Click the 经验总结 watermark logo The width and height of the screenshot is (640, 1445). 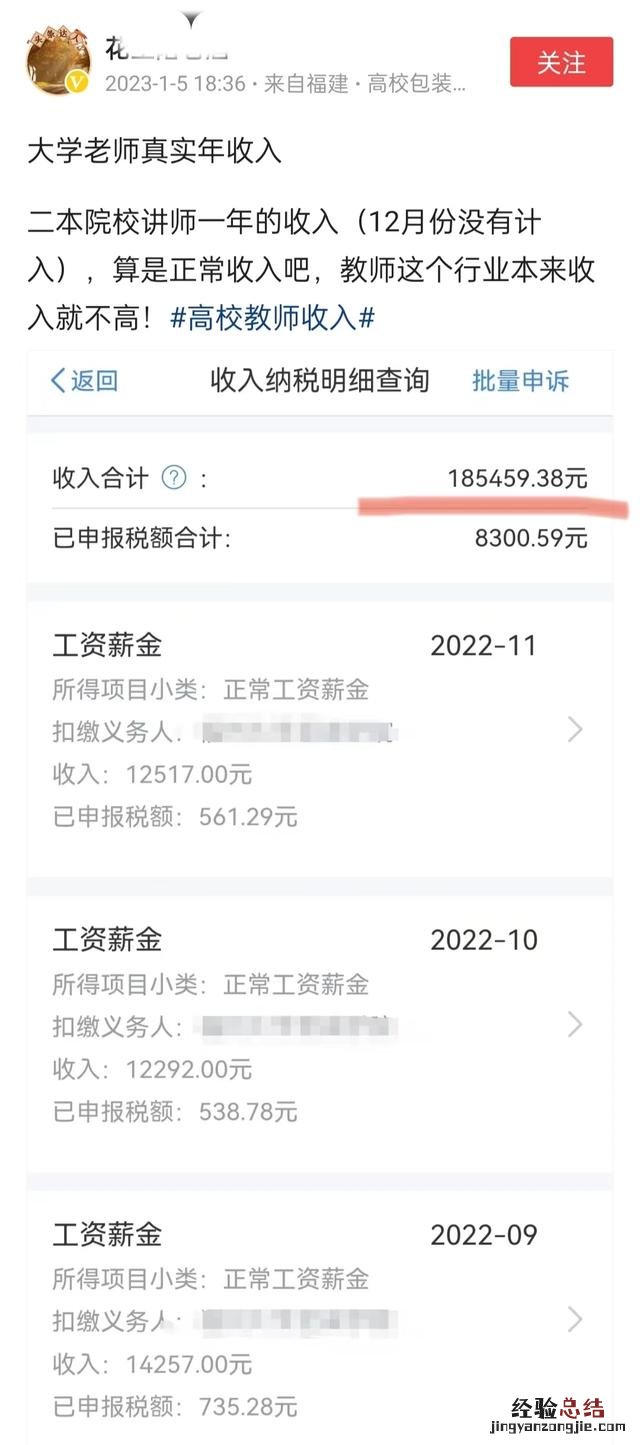(559, 1408)
